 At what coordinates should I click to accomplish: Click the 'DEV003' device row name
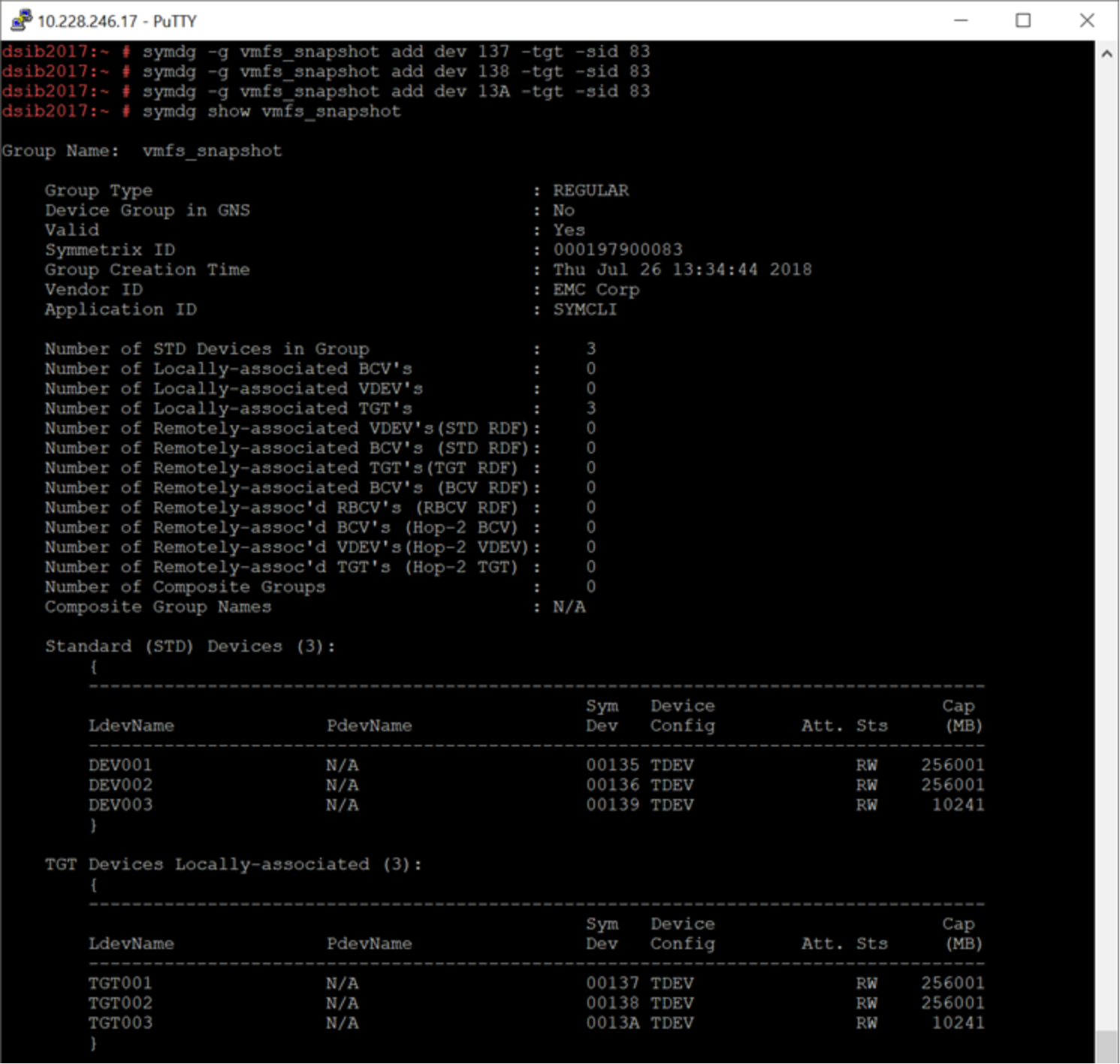[120, 805]
